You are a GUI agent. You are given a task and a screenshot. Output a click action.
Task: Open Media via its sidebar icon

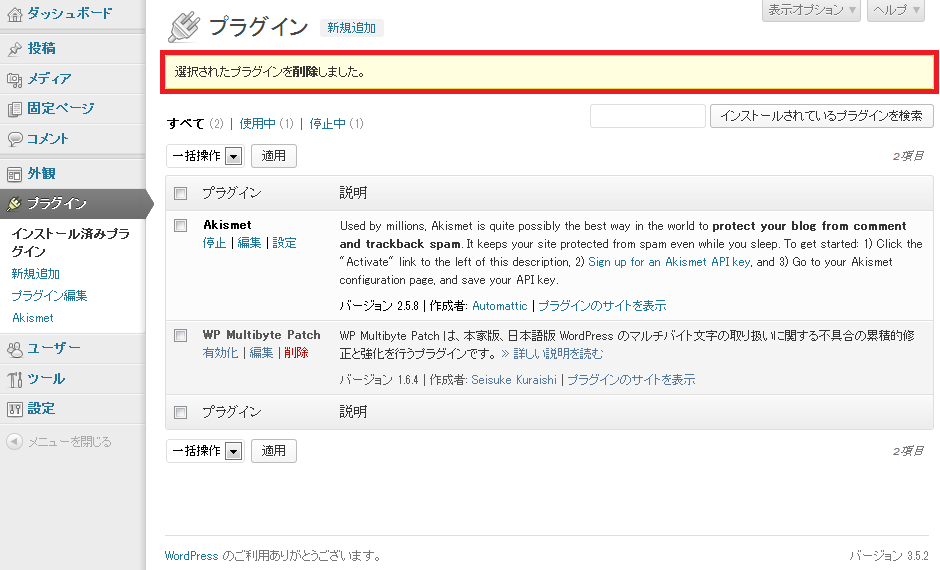(x=15, y=79)
